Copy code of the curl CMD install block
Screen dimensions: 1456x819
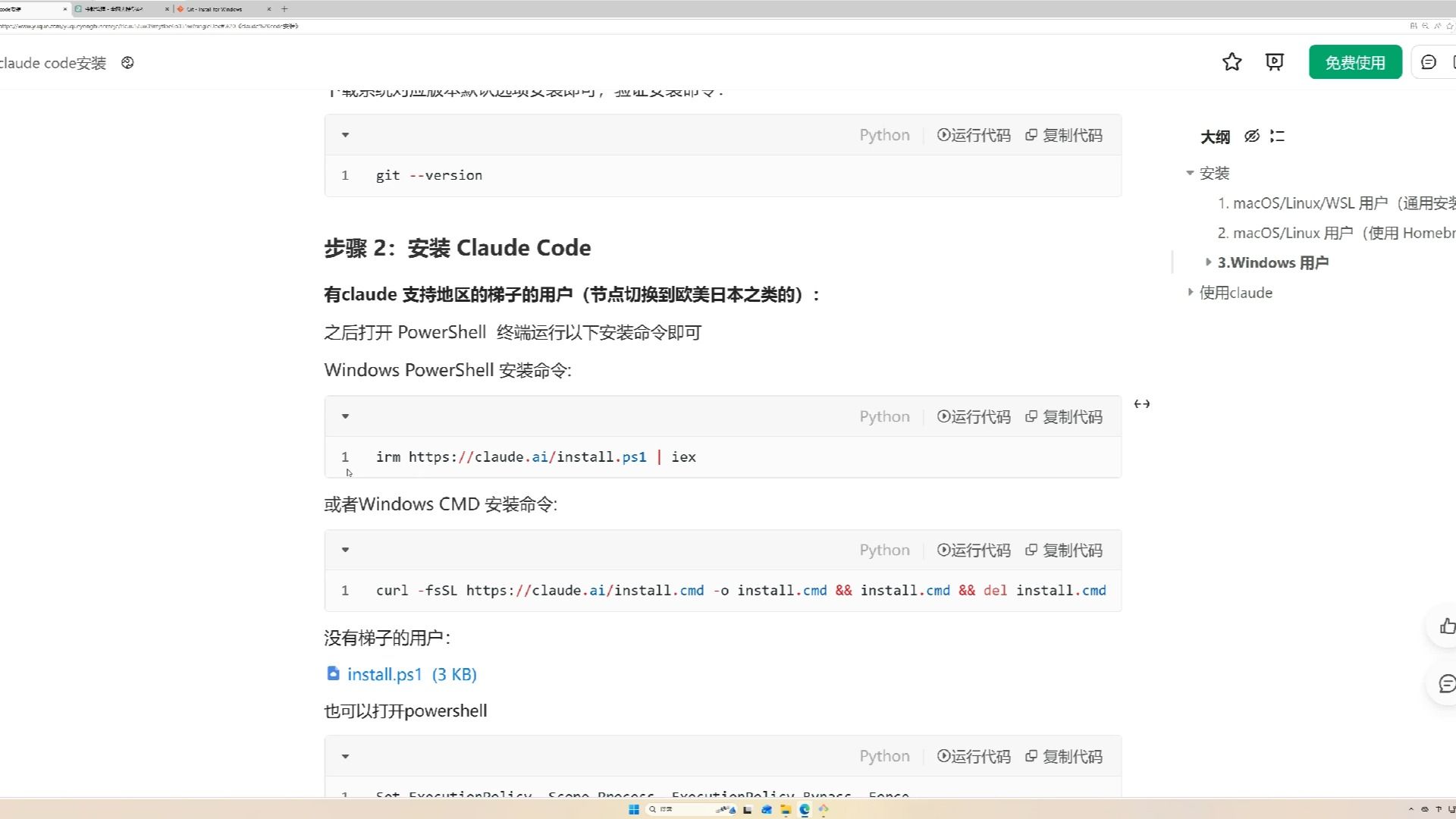(1064, 551)
